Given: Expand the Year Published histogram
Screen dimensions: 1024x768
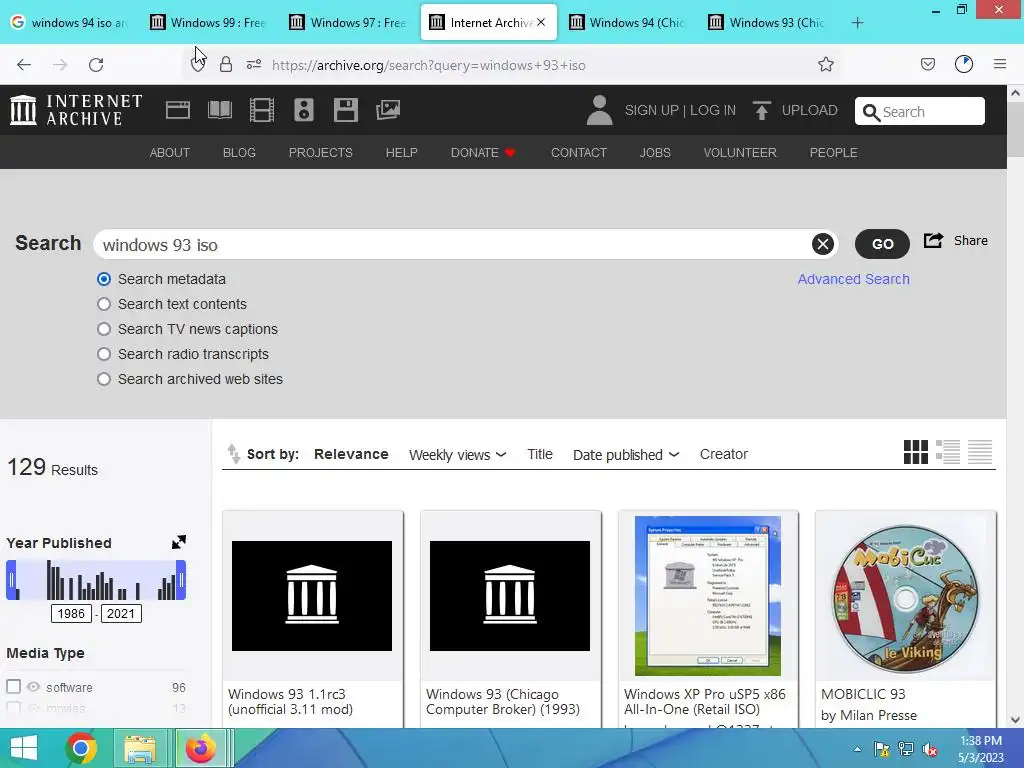Looking at the screenshot, I should click(179, 542).
